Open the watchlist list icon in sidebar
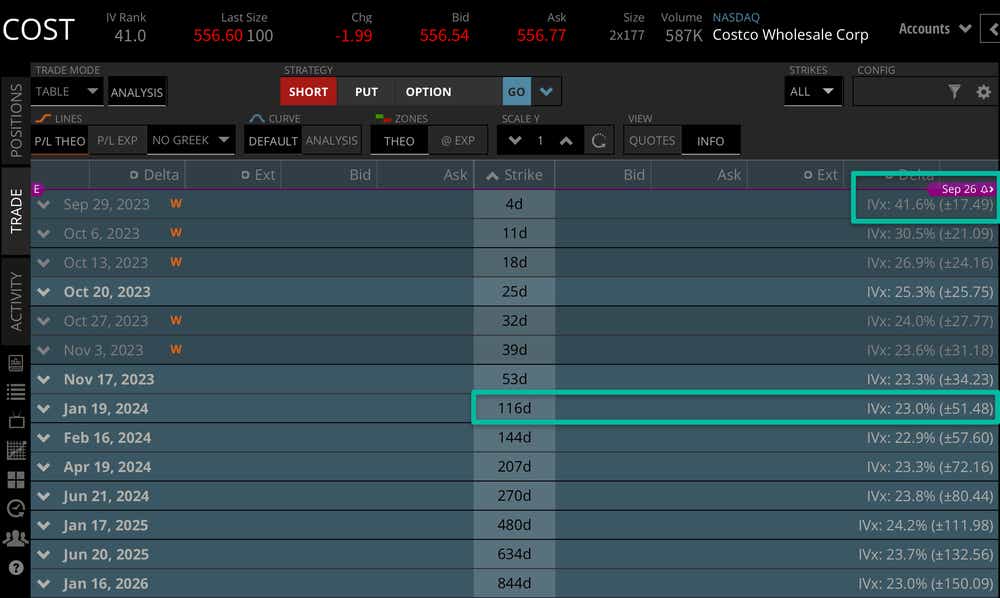The image size is (1000, 598). [x=15, y=392]
